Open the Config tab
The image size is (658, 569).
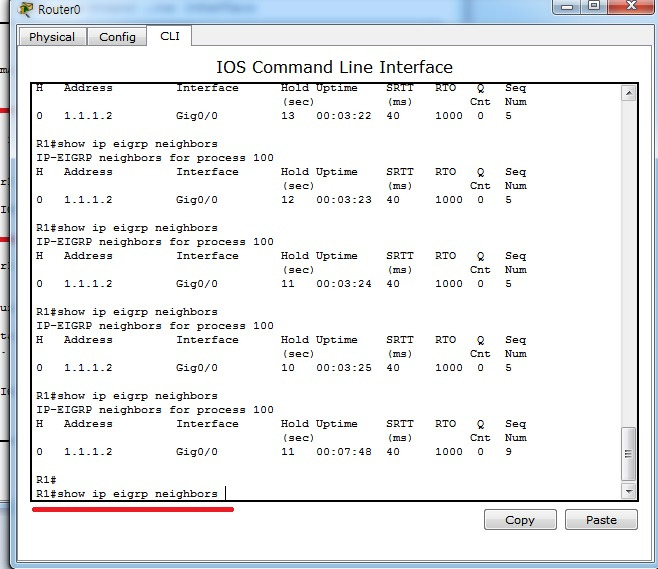click(117, 37)
